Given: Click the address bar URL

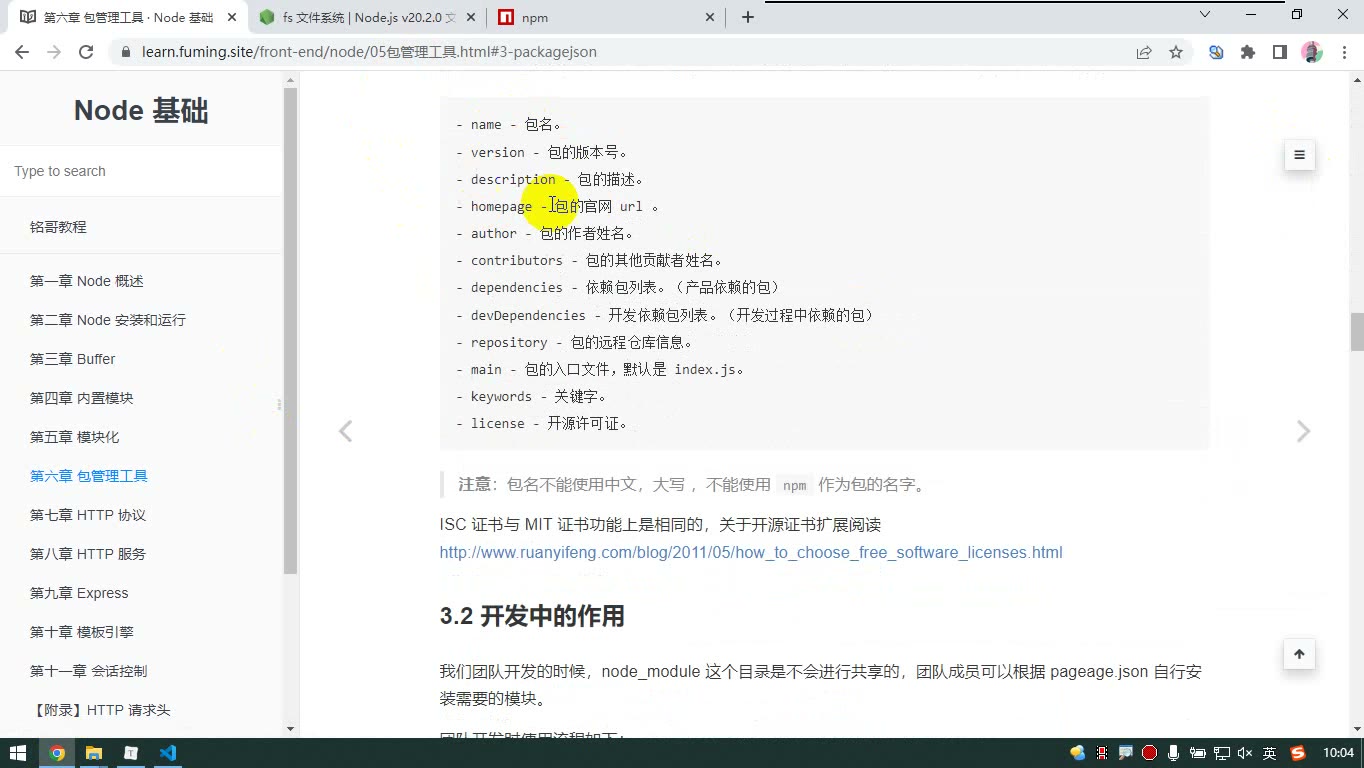Looking at the screenshot, I should point(369,52).
